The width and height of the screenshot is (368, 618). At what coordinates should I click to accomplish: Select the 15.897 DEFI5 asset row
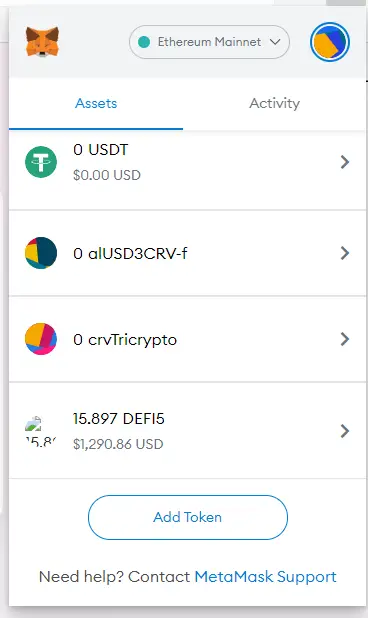pos(188,430)
